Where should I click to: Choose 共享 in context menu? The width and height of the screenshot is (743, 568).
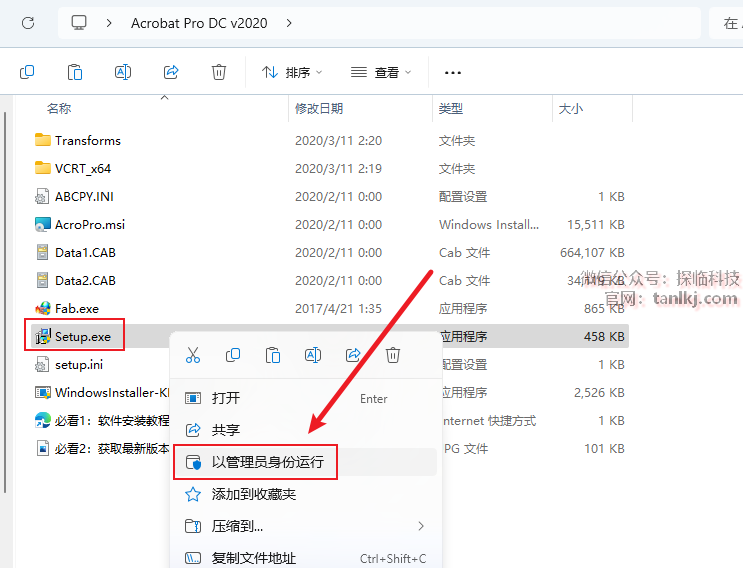pos(306,430)
